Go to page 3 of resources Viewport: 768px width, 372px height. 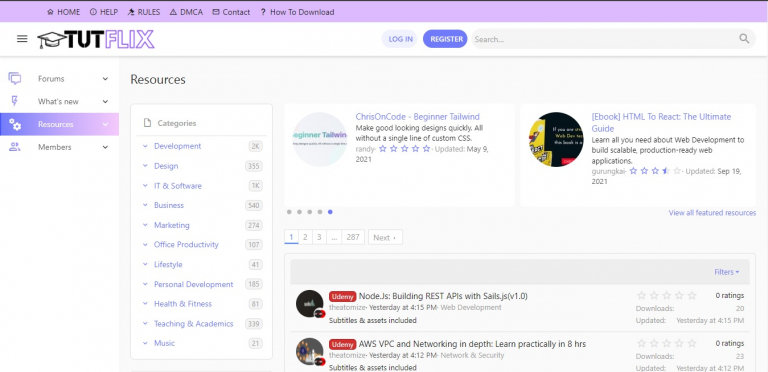click(319, 237)
